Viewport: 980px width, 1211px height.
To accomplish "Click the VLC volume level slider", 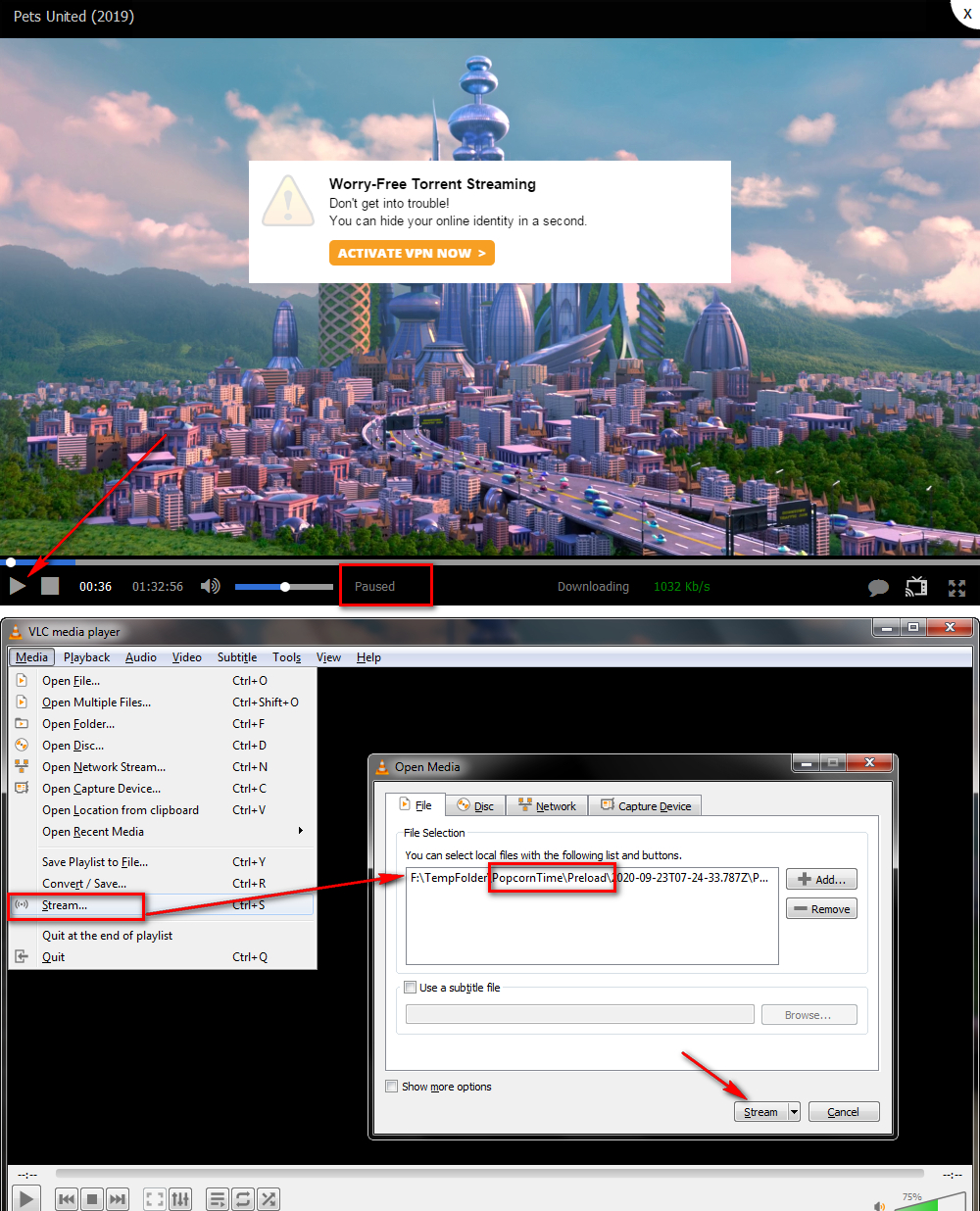I will tap(930, 1201).
